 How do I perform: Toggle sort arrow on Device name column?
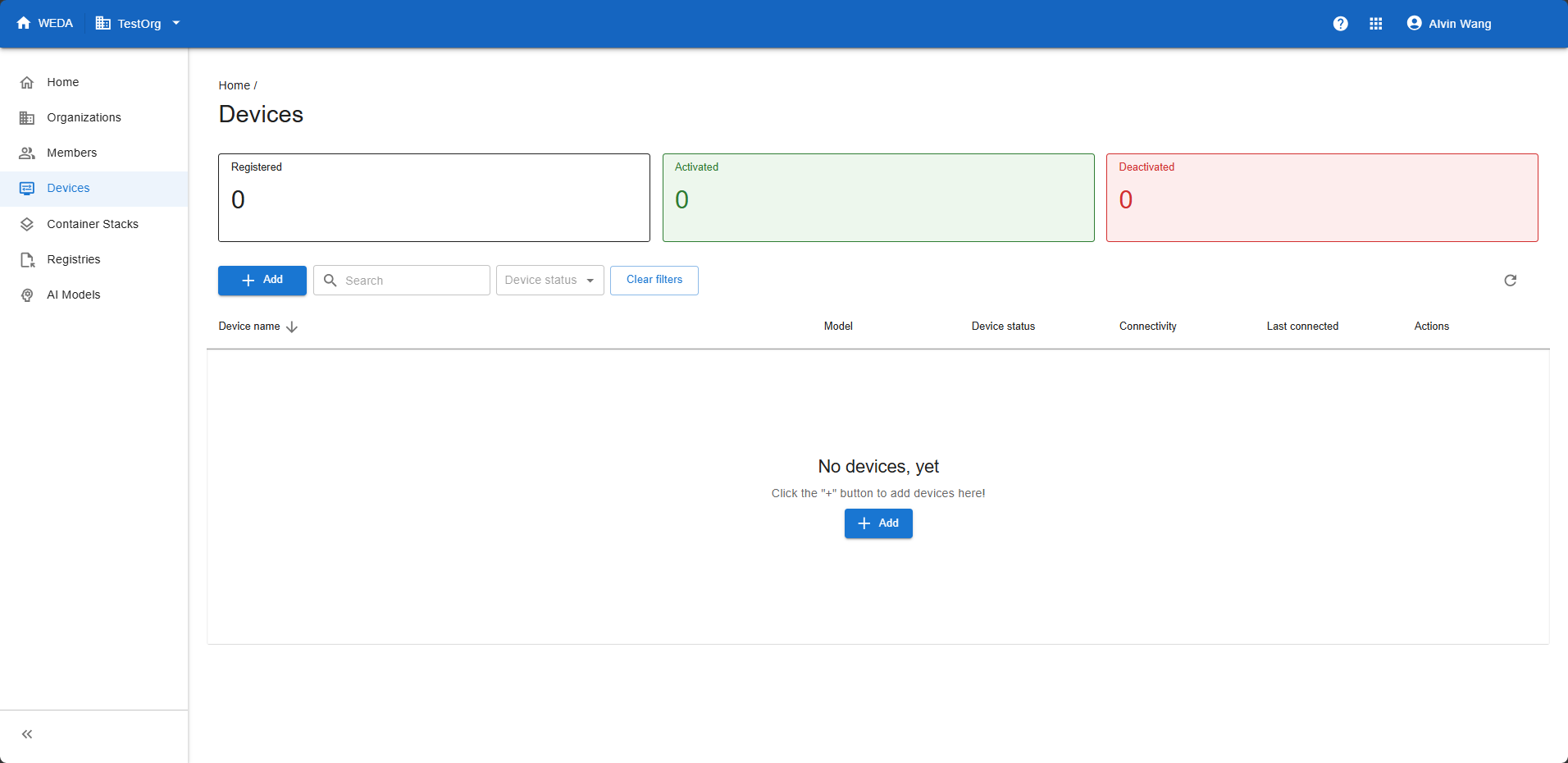(x=292, y=327)
